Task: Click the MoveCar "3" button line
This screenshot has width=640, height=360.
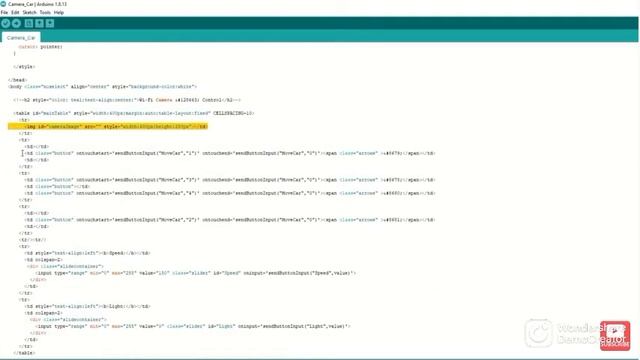Action: coord(230,180)
